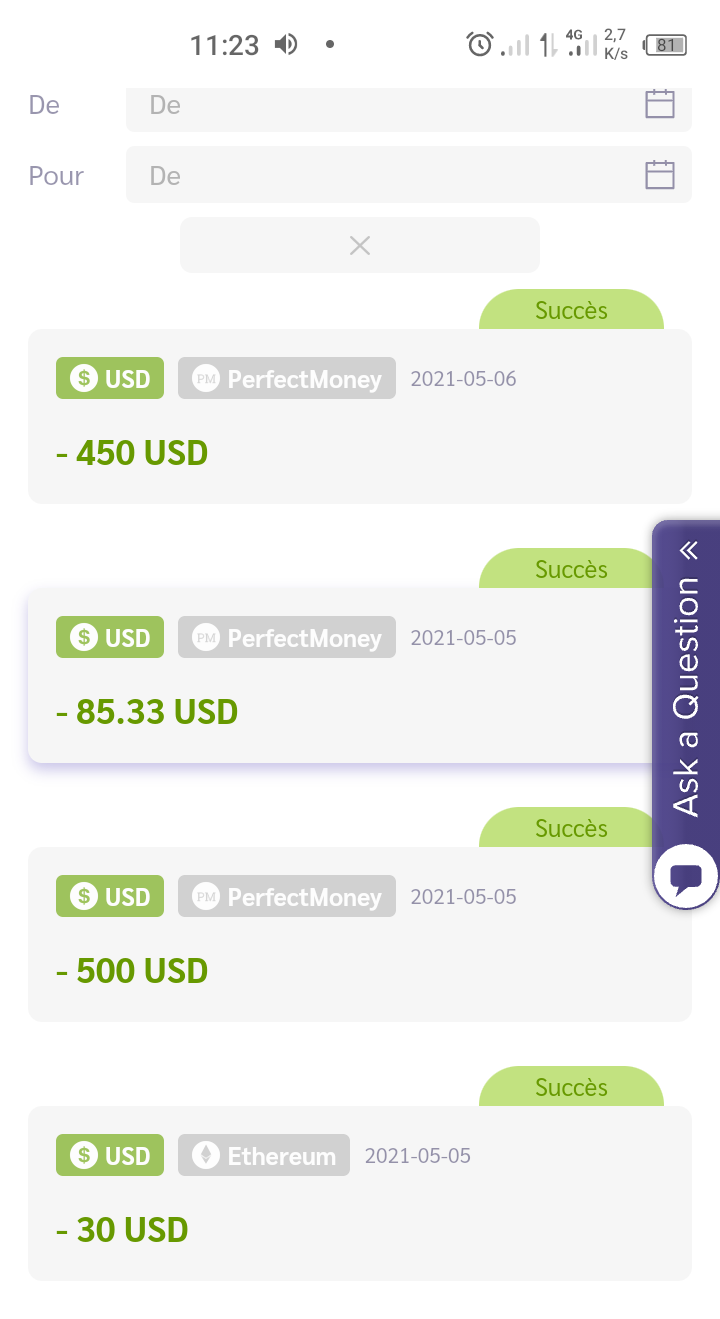Open the - 30 USD transaction card
This screenshot has width=720, height=1319.
tap(360, 1193)
